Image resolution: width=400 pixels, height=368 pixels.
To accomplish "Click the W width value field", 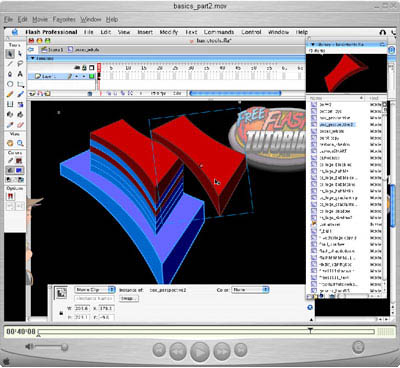I will point(82,309).
